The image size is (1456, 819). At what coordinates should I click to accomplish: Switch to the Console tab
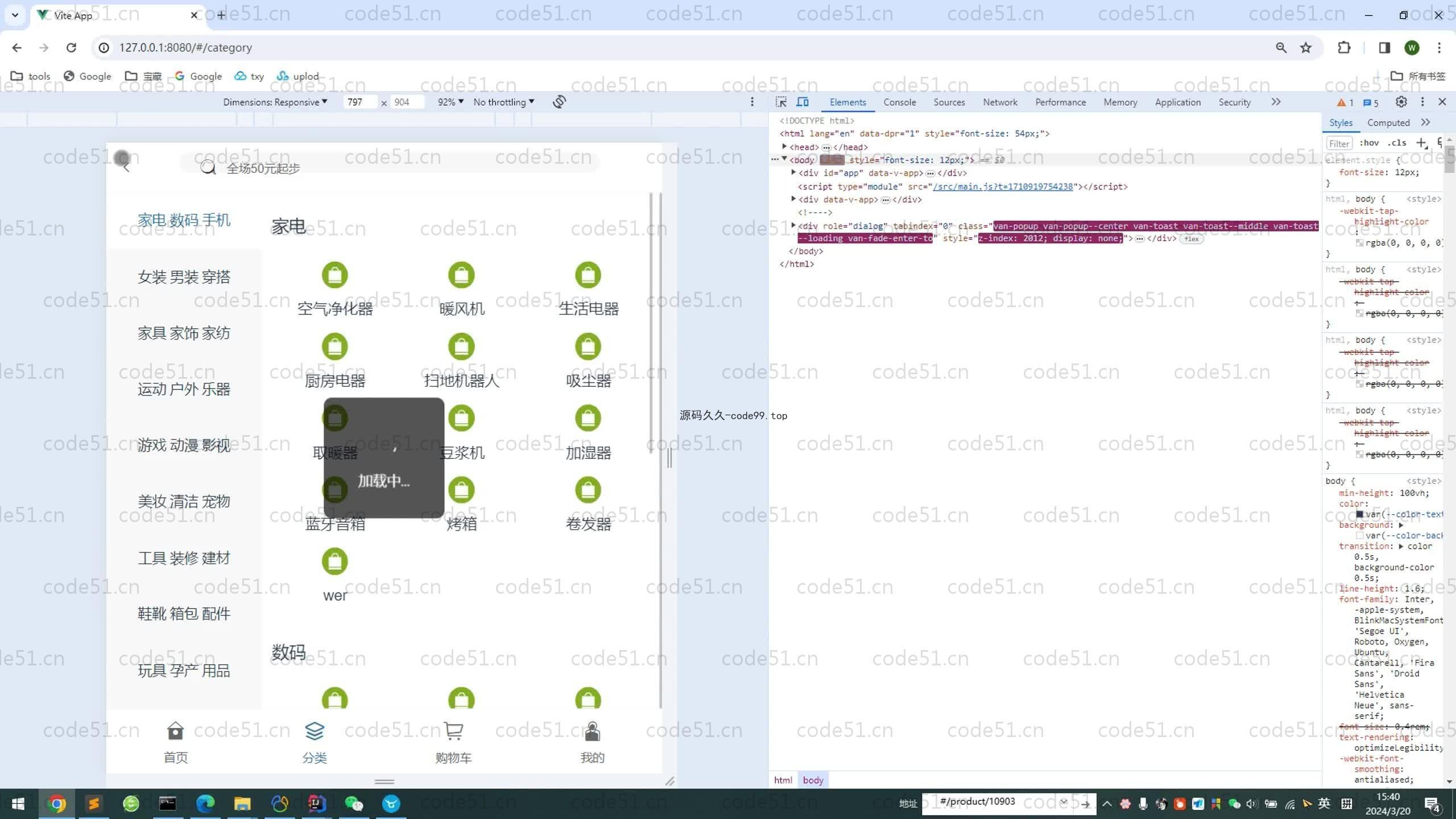click(899, 102)
